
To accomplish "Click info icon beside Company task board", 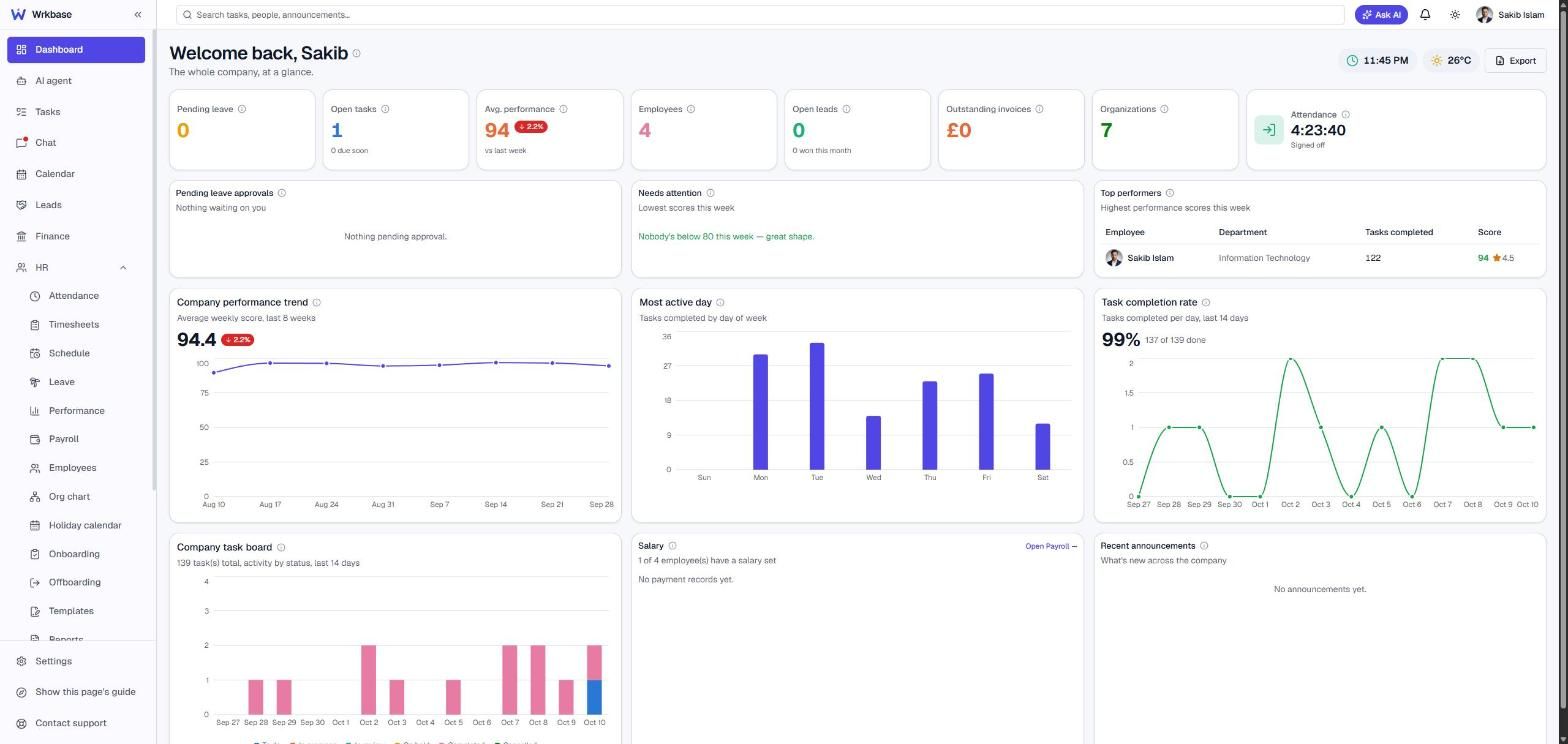I will [281, 547].
